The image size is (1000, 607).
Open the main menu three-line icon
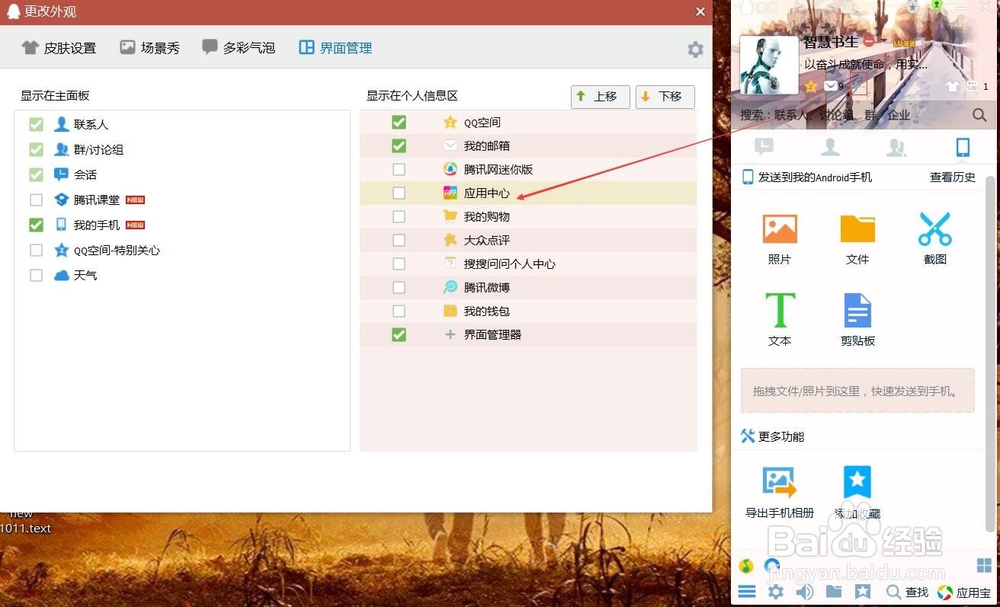747,592
